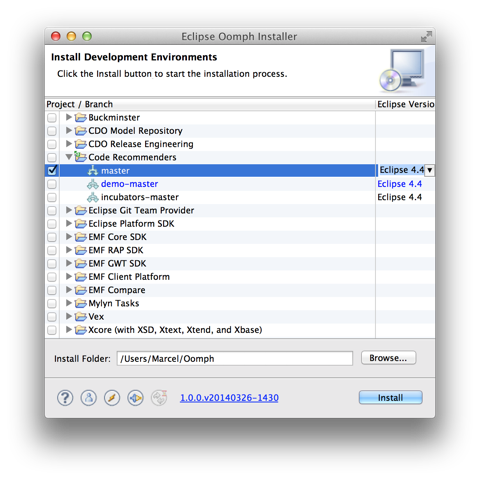The height and width of the screenshot is (480, 480).
Task: Expand the Mylyn Tasks project
Action: coord(69,303)
